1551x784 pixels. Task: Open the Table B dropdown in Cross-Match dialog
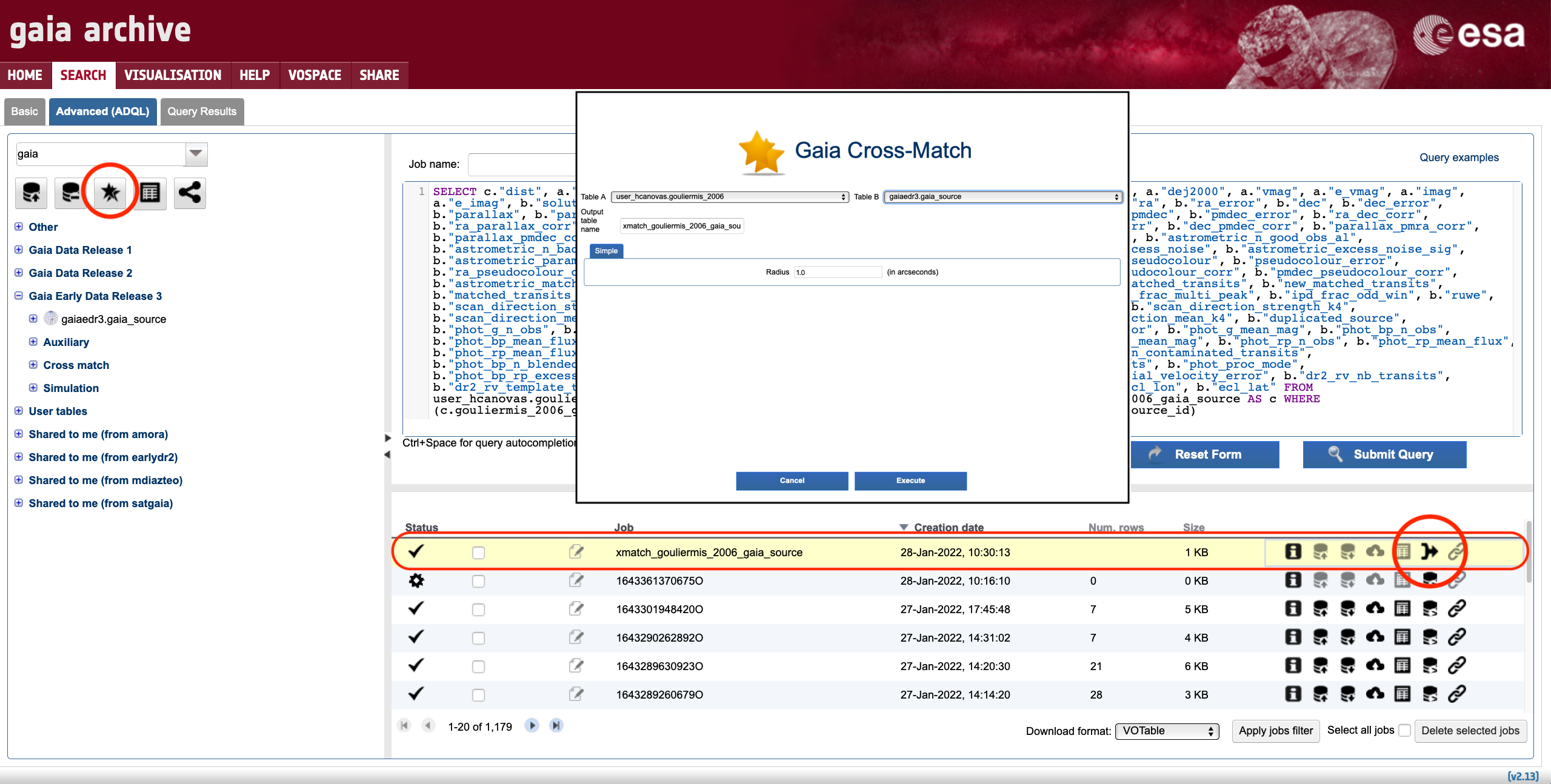click(1003, 197)
